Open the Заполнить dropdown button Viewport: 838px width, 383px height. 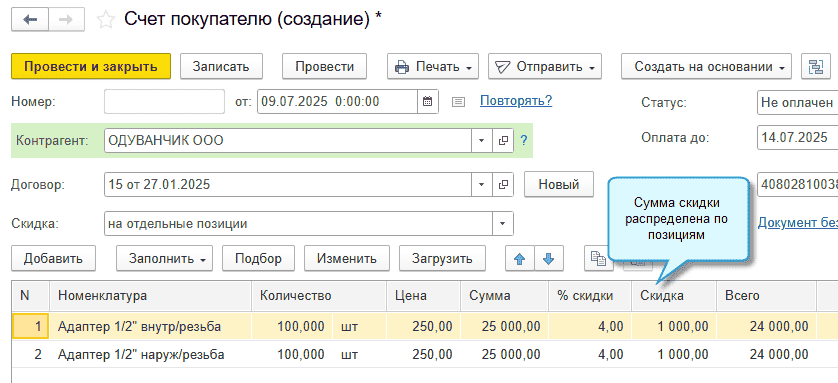pyautogui.click(x=165, y=259)
